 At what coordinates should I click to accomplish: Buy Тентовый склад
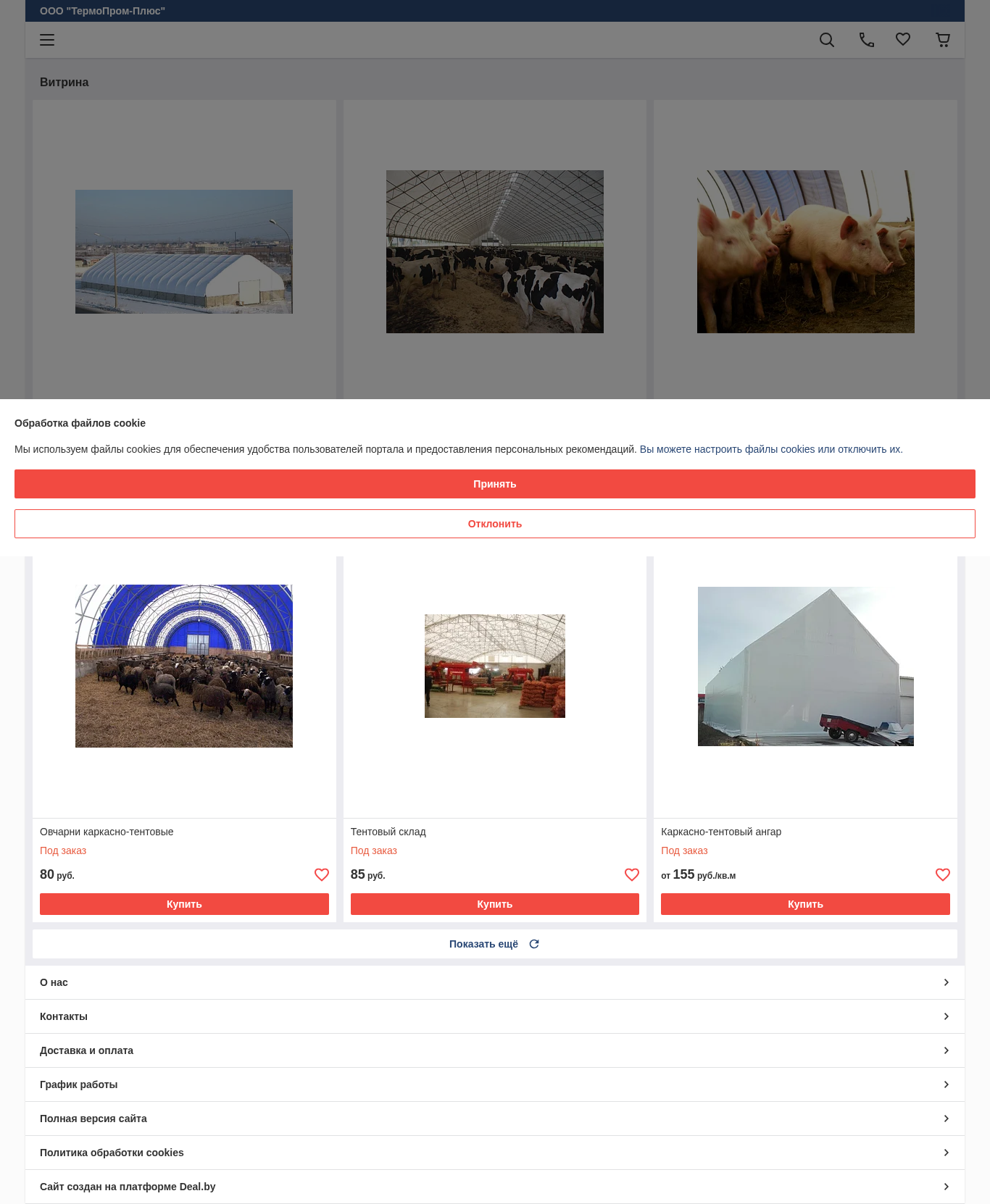click(495, 904)
